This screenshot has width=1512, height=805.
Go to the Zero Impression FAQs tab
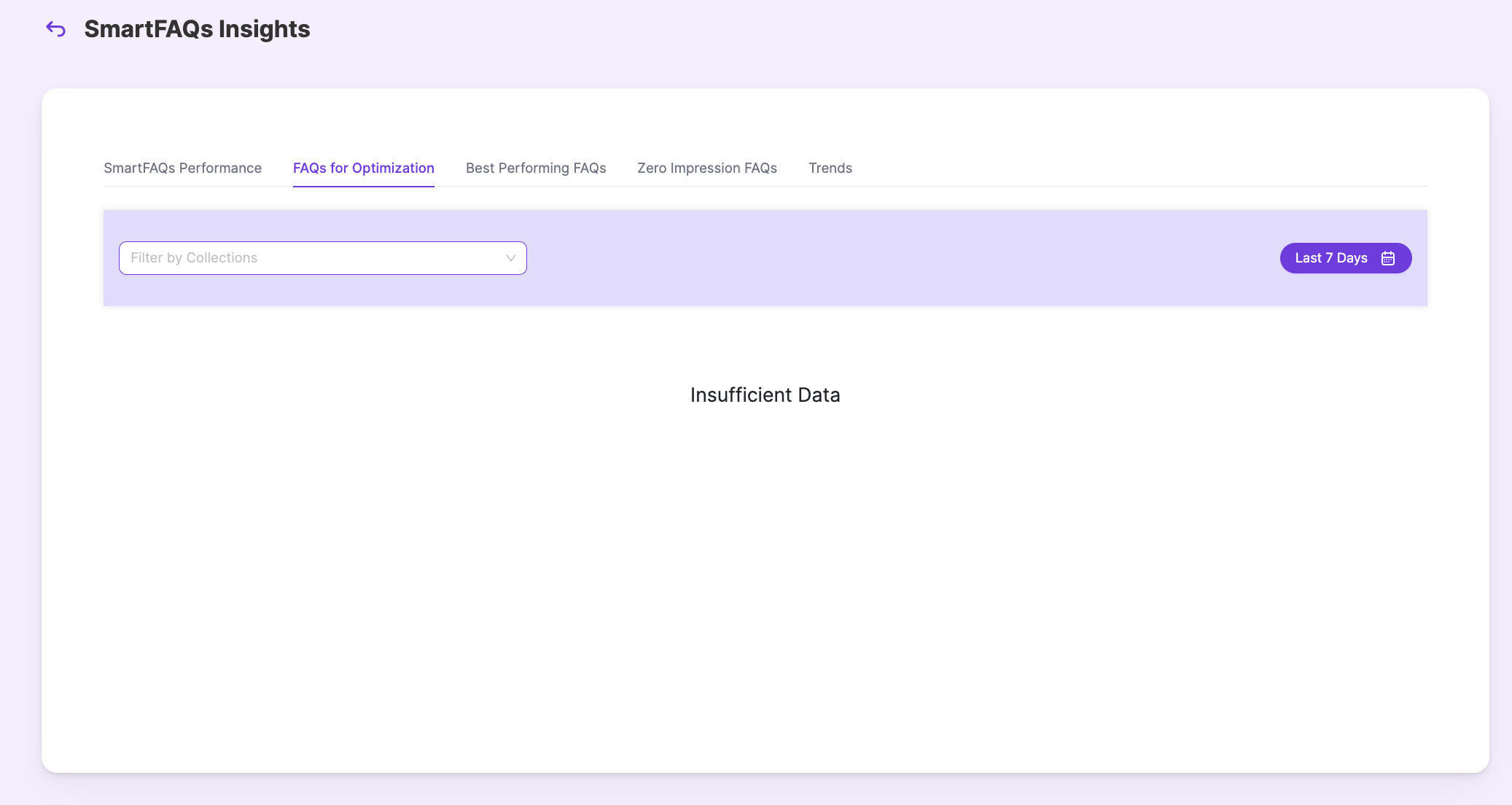(706, 168)
